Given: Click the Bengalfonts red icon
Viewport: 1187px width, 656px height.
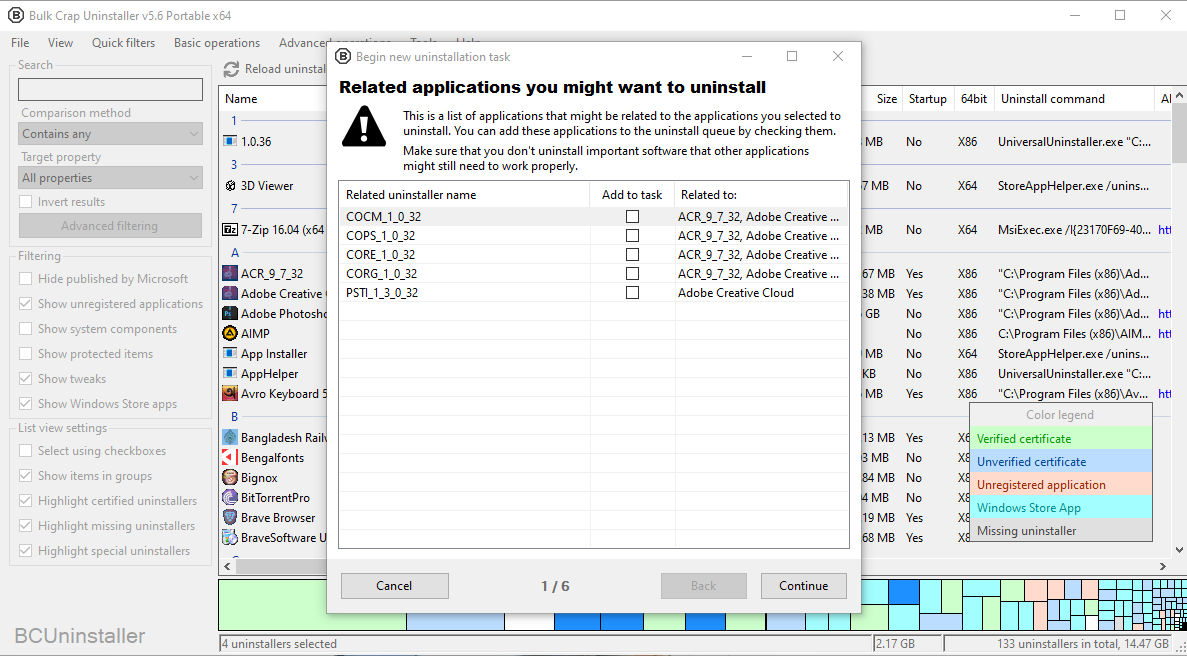Looking at the screenshot, I should (x=230, y=458).
